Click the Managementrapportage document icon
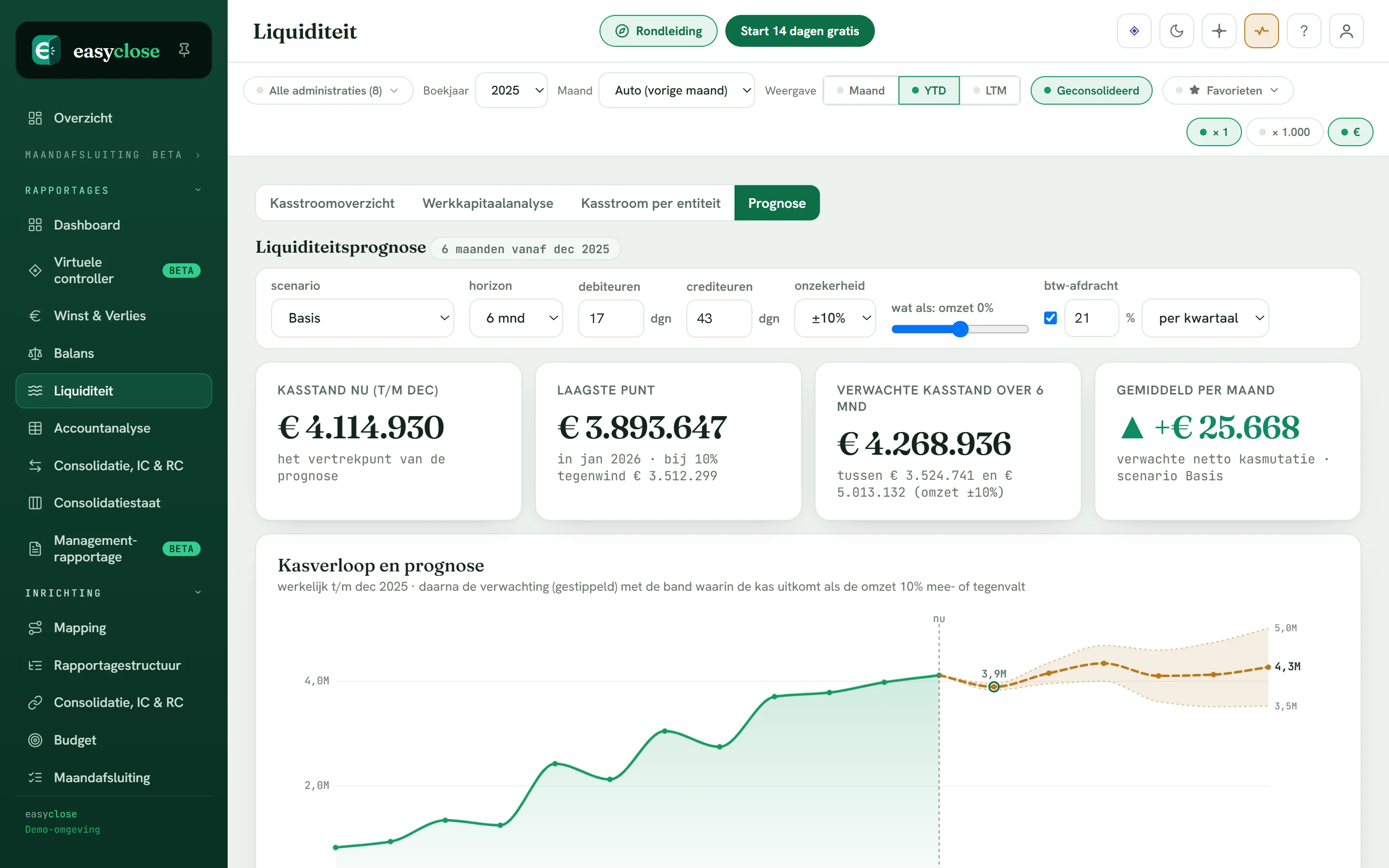1389x868 pixels. coord(35,549)
